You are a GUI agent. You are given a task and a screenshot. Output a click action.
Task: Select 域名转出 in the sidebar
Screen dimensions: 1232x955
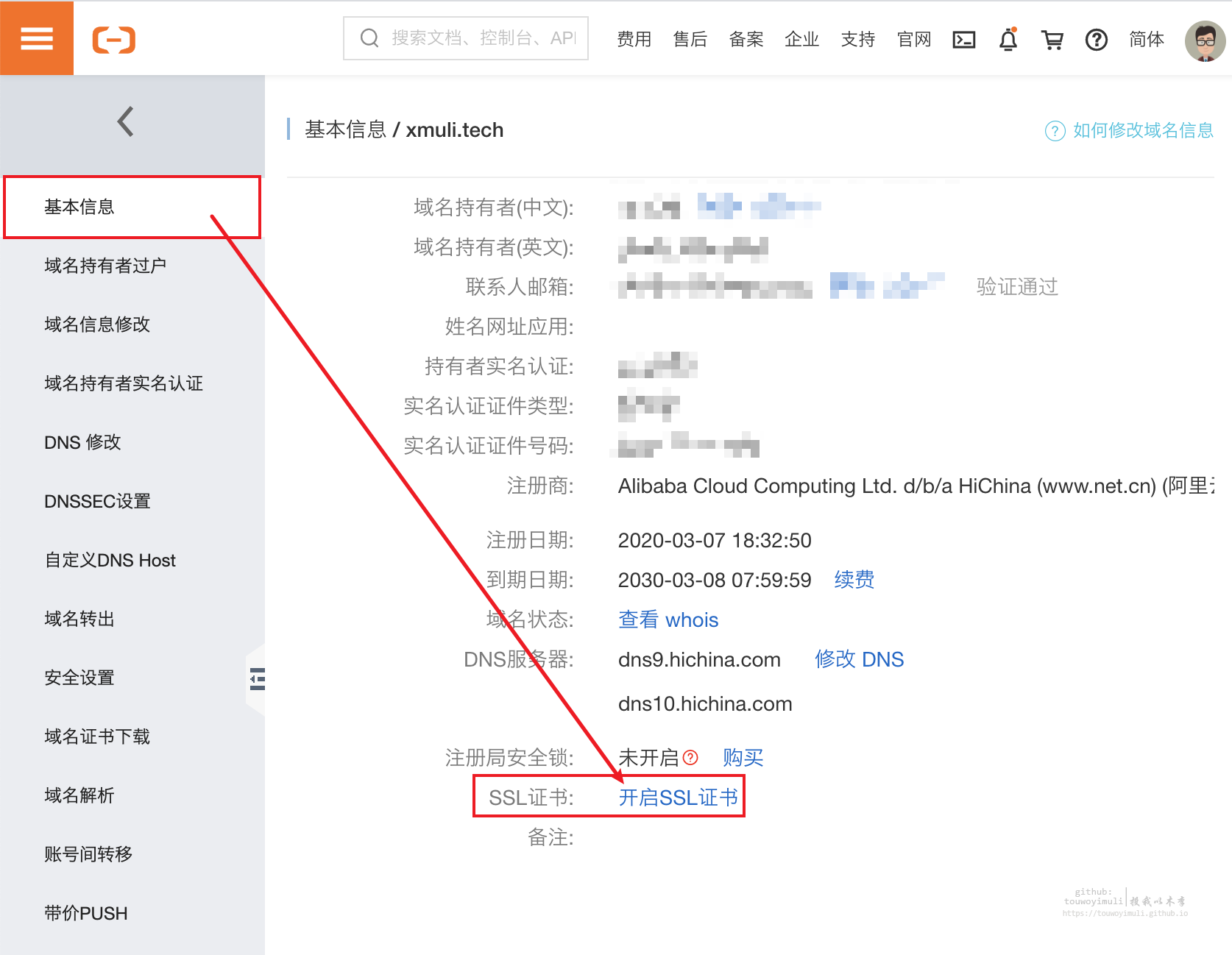click(x=132, y=619)
